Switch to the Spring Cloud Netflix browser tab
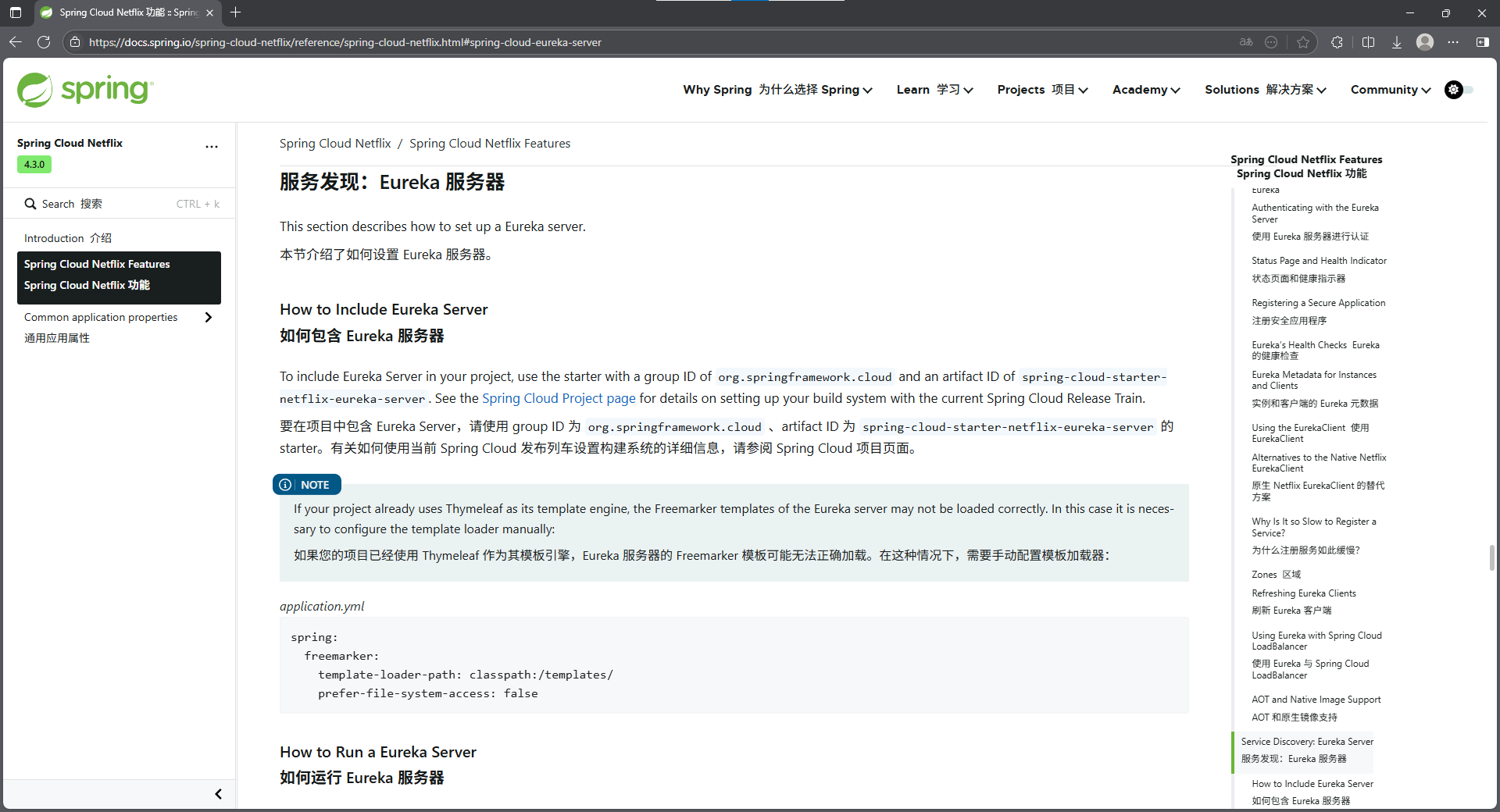1500x812 pixels. pos(125,12)
